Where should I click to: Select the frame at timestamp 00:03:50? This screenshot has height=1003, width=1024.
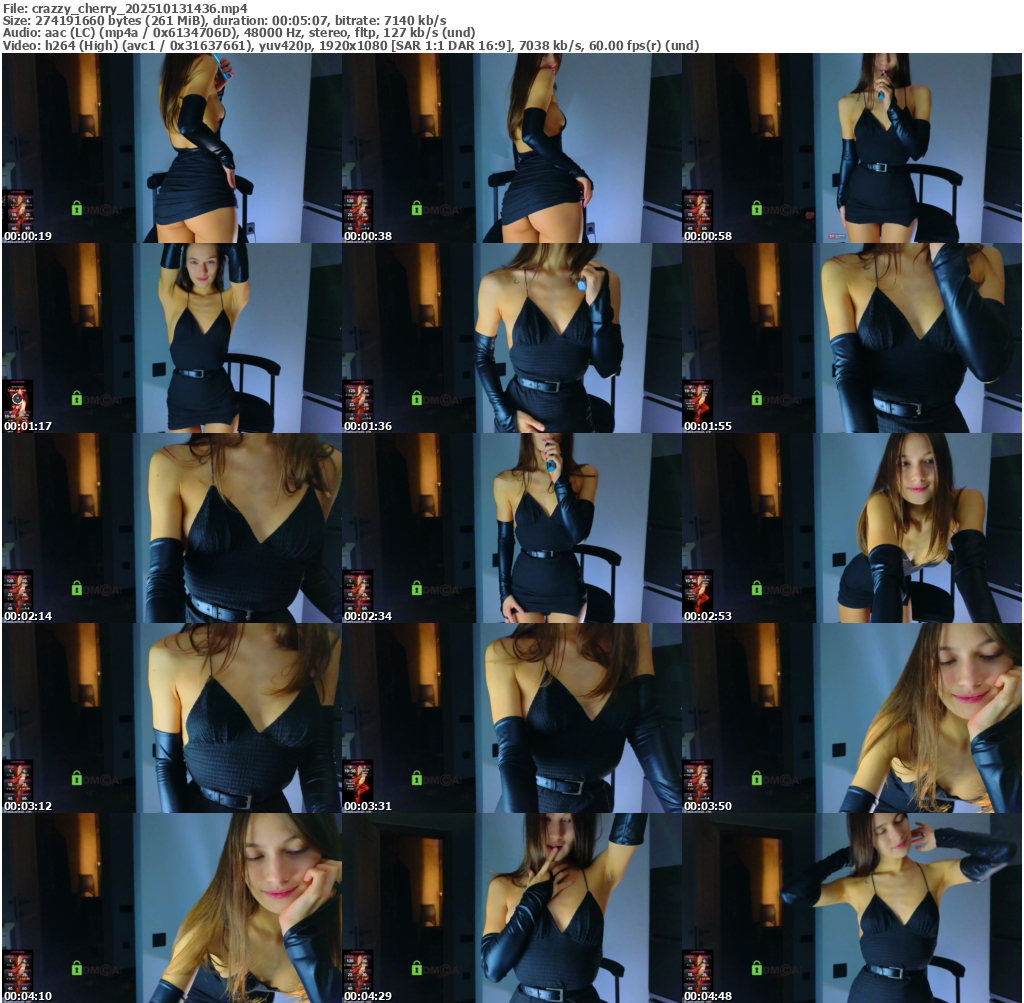pos(851,717)
